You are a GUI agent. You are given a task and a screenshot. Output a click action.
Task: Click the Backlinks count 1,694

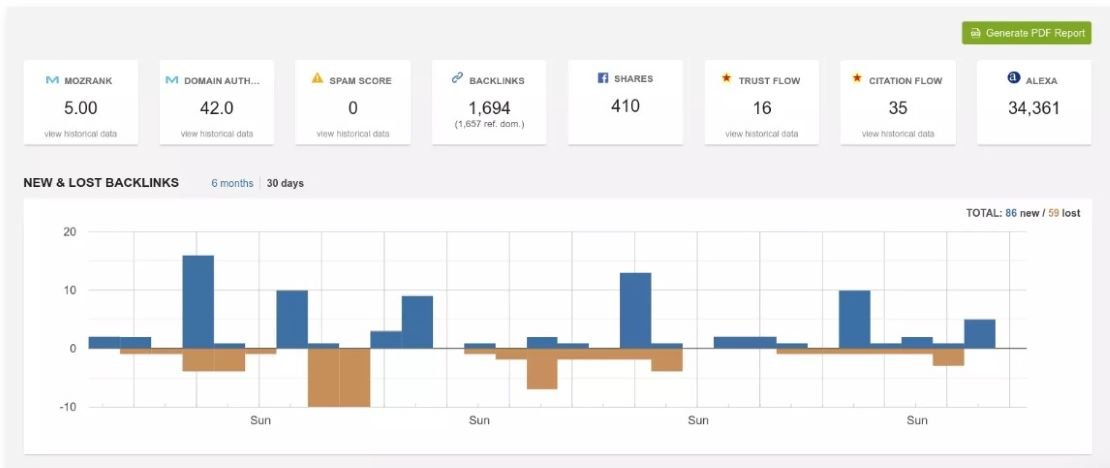pyautogui.click(x=489, y=108)
